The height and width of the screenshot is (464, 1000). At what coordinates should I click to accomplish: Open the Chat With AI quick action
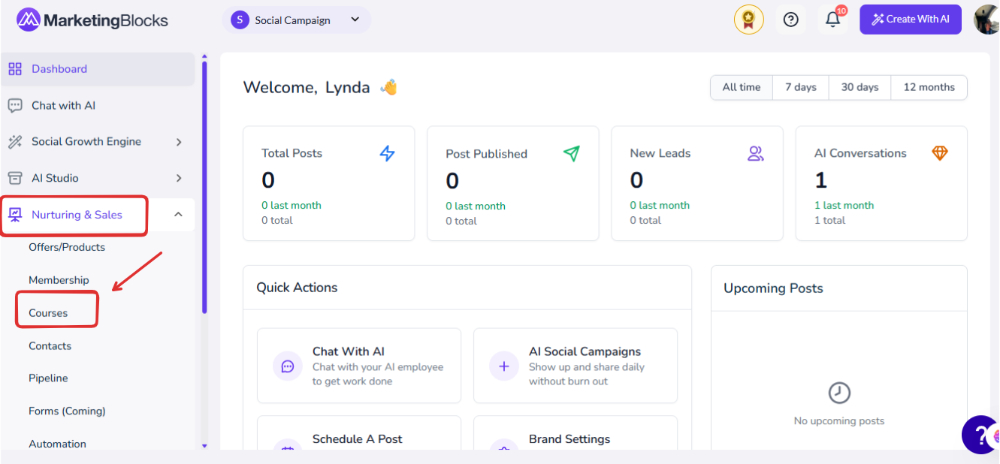click(359, 366)
